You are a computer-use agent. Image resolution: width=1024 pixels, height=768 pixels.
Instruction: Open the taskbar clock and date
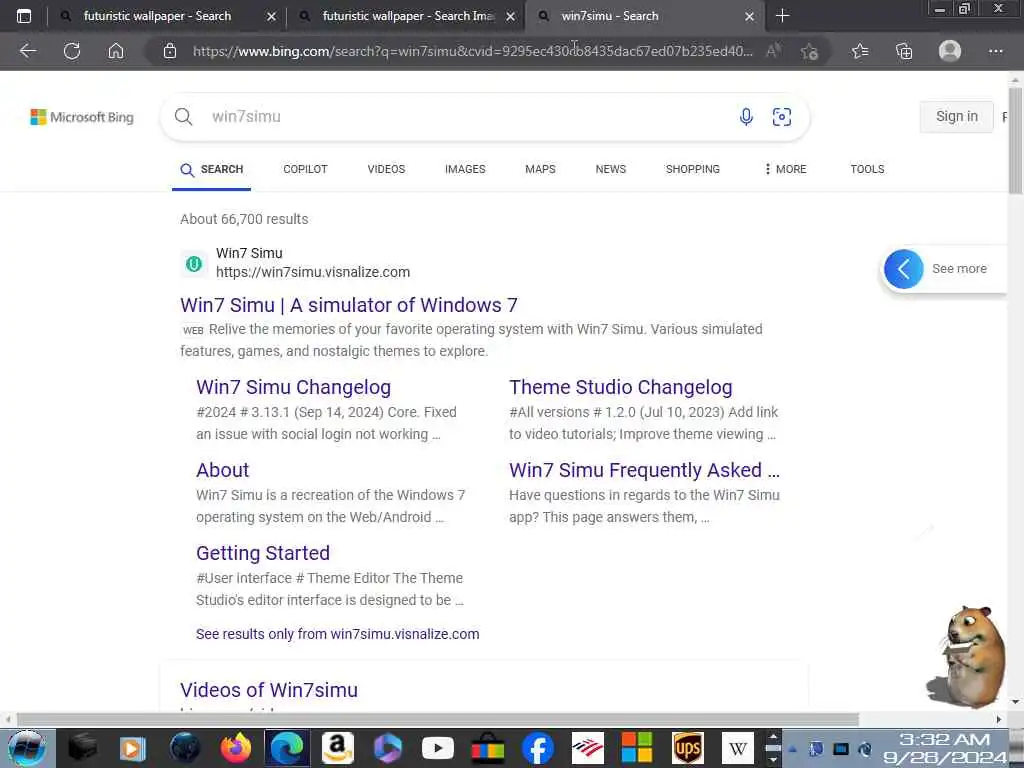pos(944,748)
